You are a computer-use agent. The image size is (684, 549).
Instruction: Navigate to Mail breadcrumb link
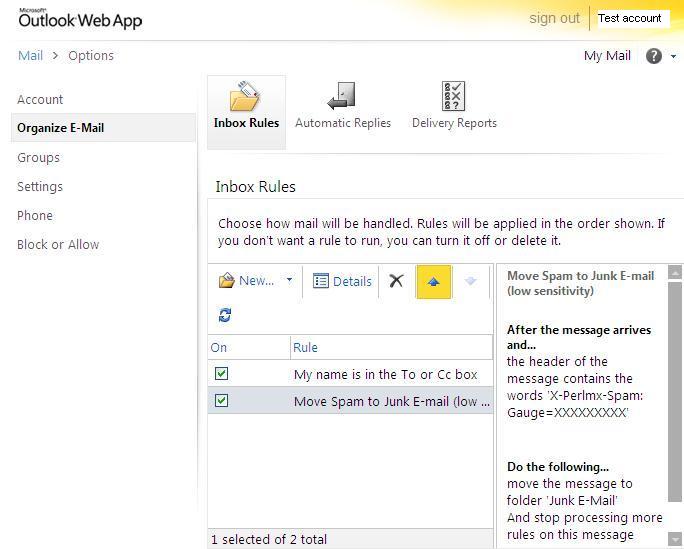pos(30,55)
